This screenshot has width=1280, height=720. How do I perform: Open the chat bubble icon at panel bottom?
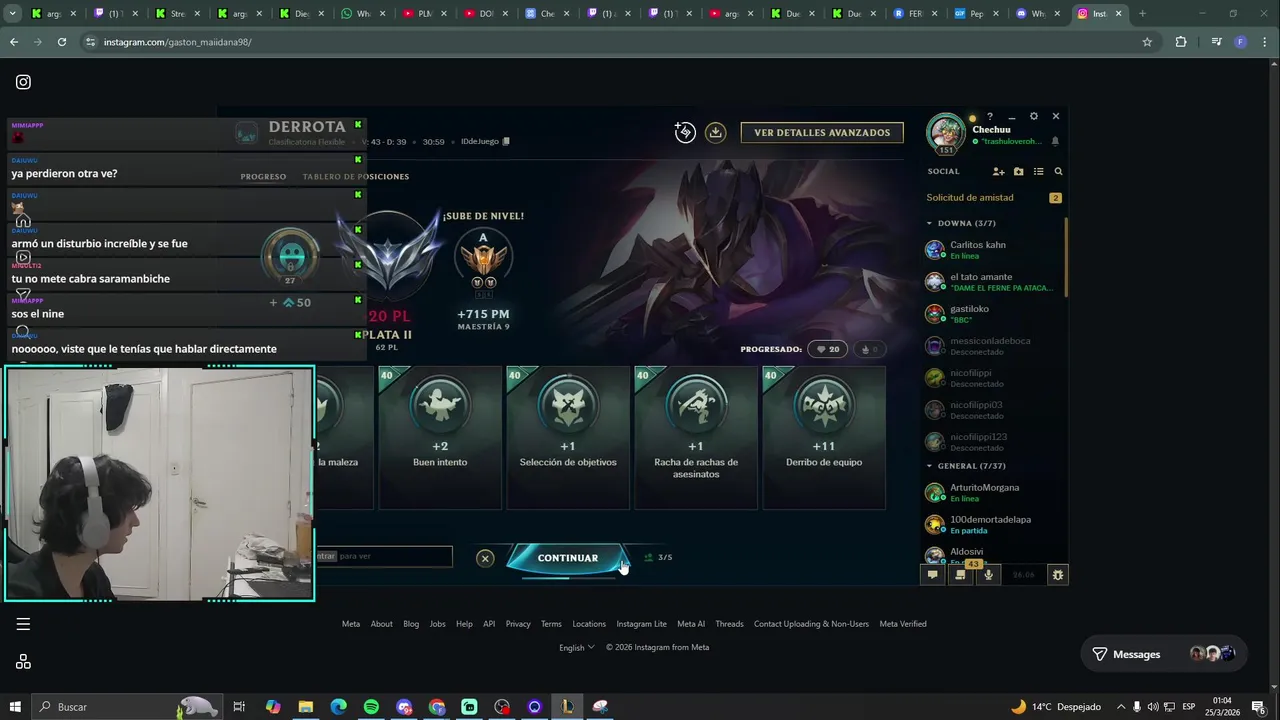(x=933, y=574)
